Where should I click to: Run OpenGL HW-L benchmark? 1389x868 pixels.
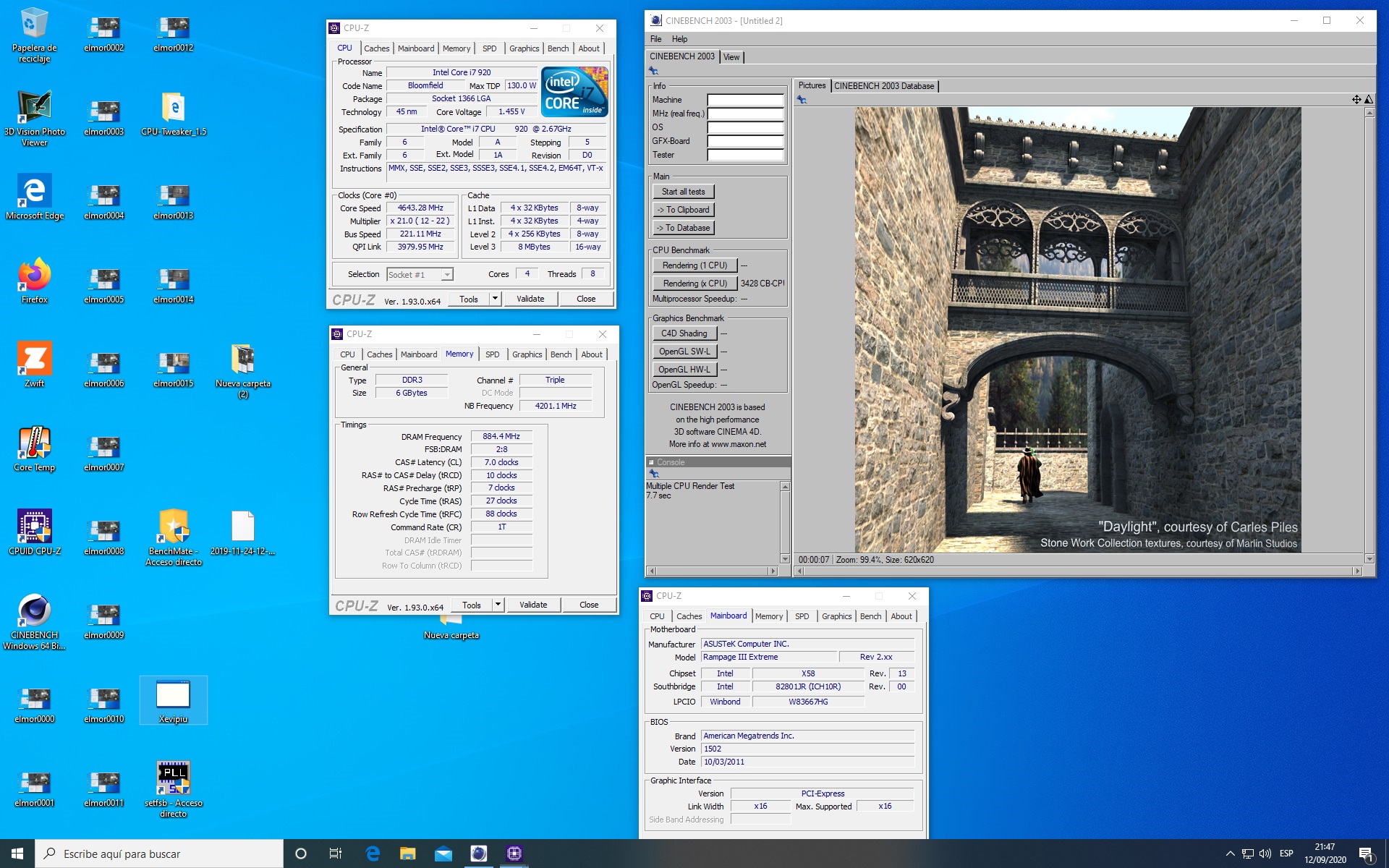point(684,370)
